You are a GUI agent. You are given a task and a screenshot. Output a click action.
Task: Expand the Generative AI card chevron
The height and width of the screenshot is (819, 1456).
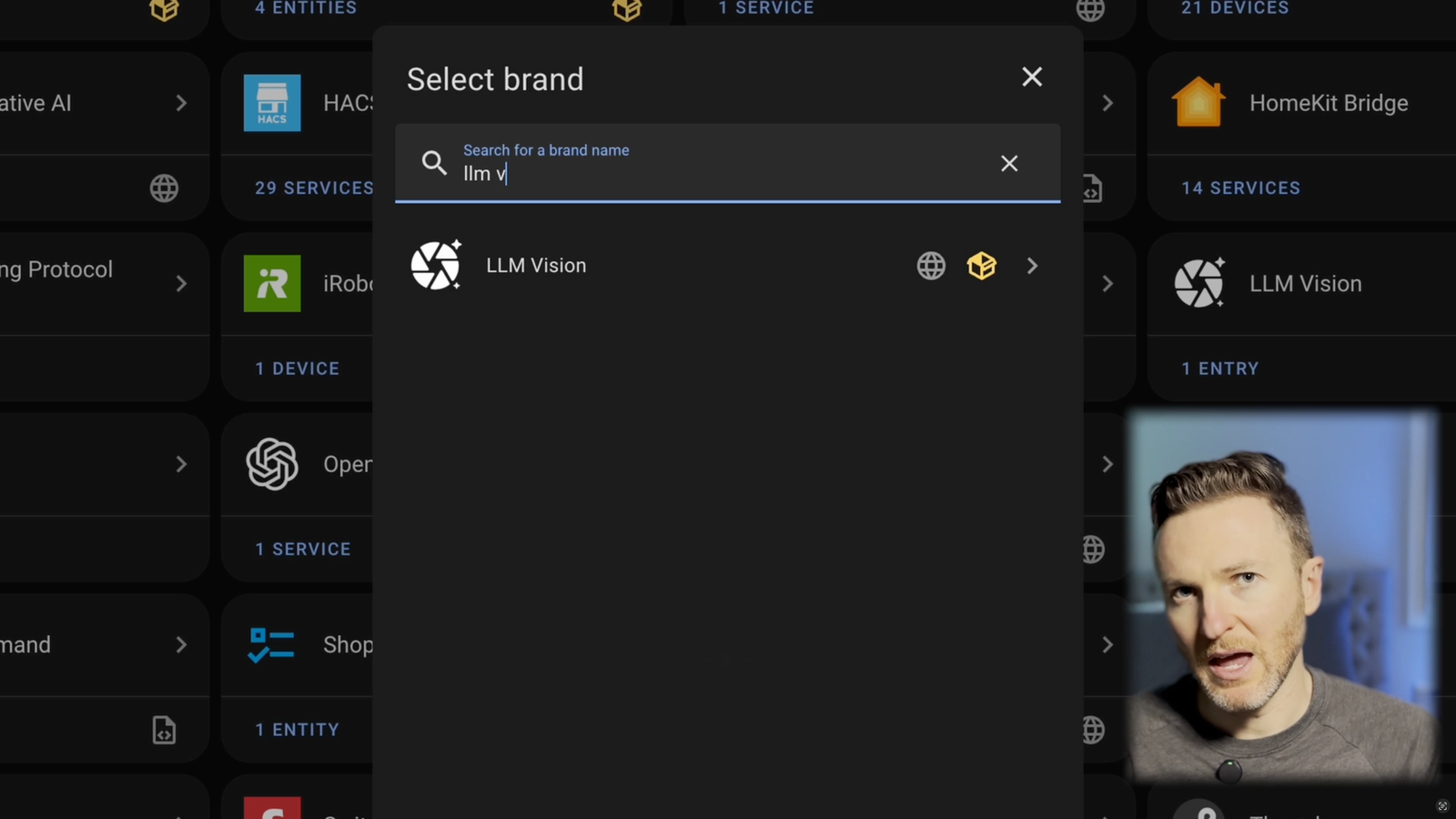180,103
